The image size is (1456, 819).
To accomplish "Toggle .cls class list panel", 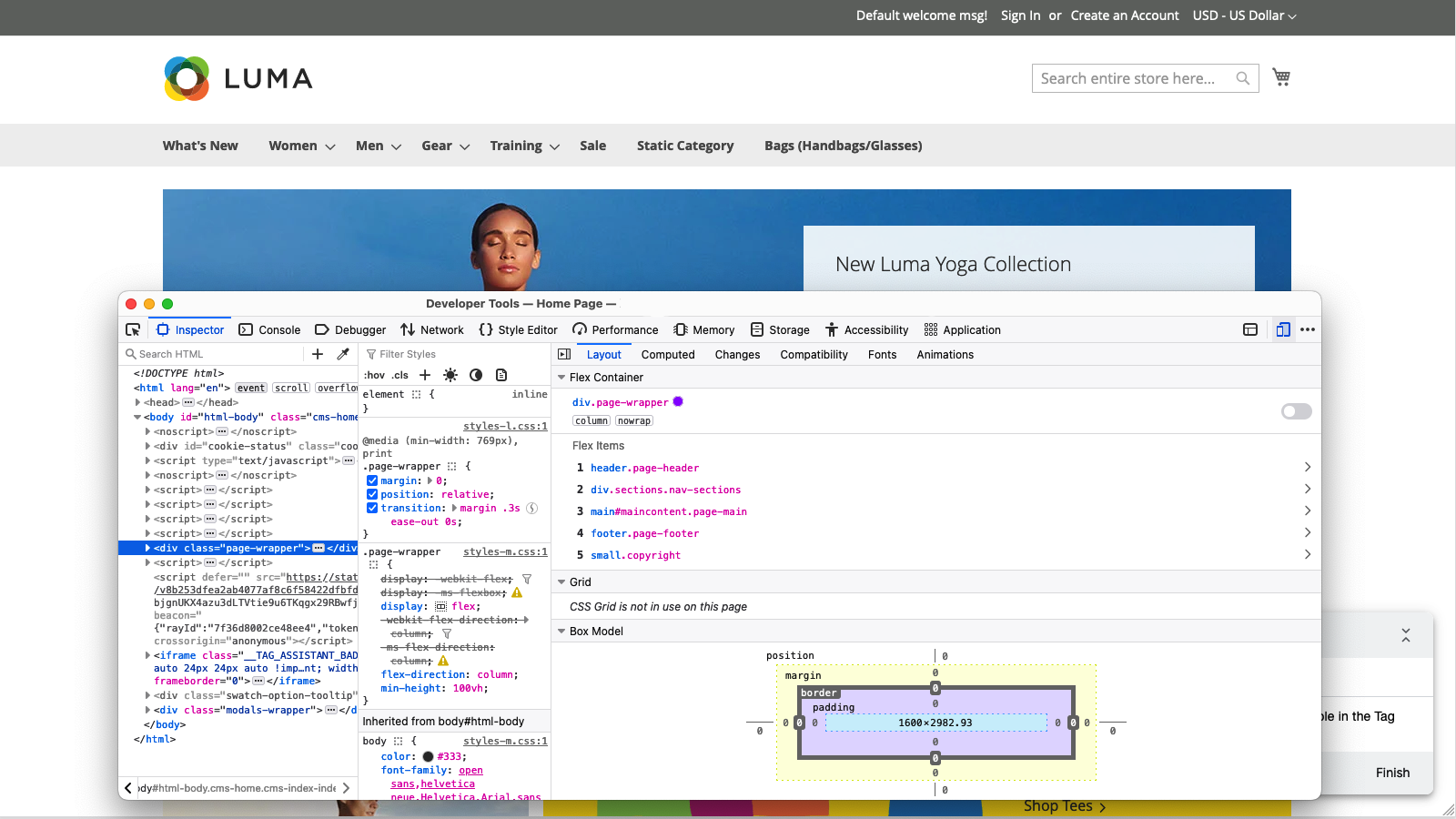I will coord(400,375).
